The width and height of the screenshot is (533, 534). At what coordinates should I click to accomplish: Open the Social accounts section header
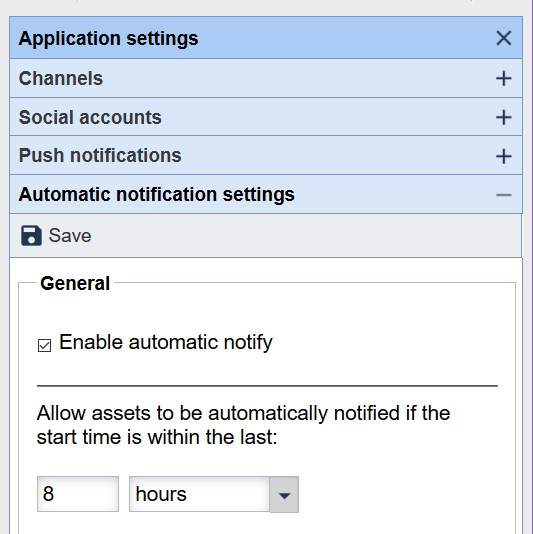pos(266,117)
